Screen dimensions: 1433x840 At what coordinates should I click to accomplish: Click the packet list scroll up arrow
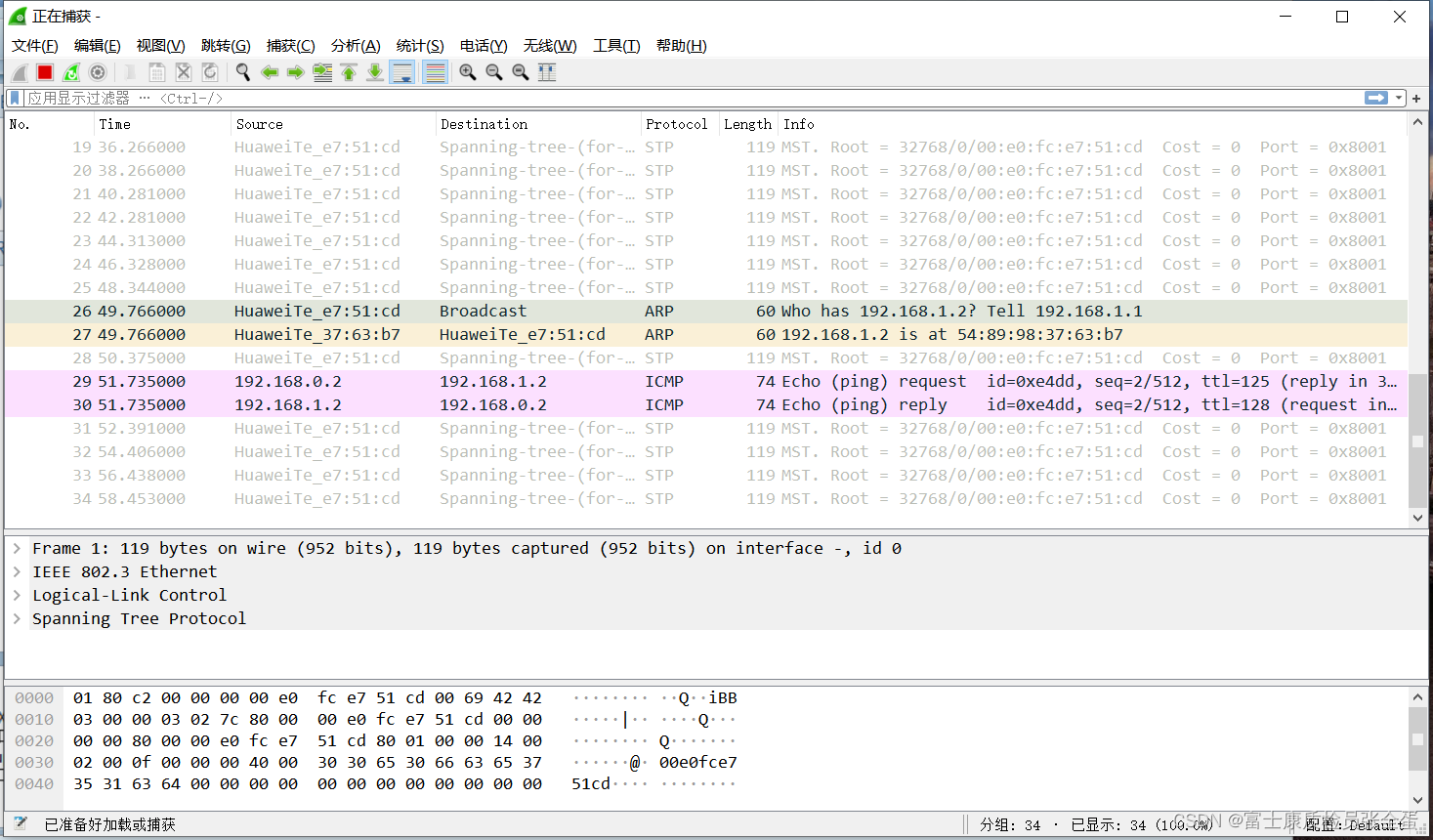[1417, 123]
